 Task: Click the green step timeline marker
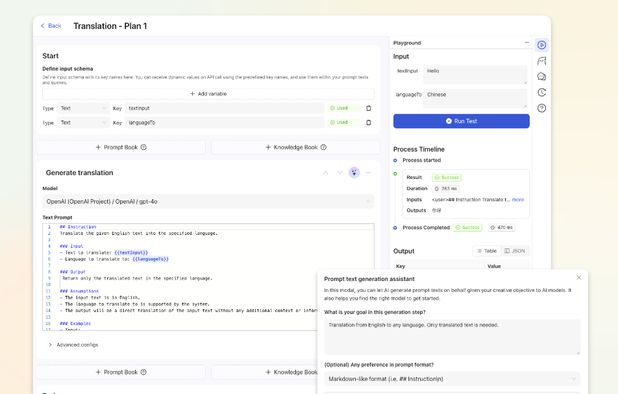[x=395, y=174]
